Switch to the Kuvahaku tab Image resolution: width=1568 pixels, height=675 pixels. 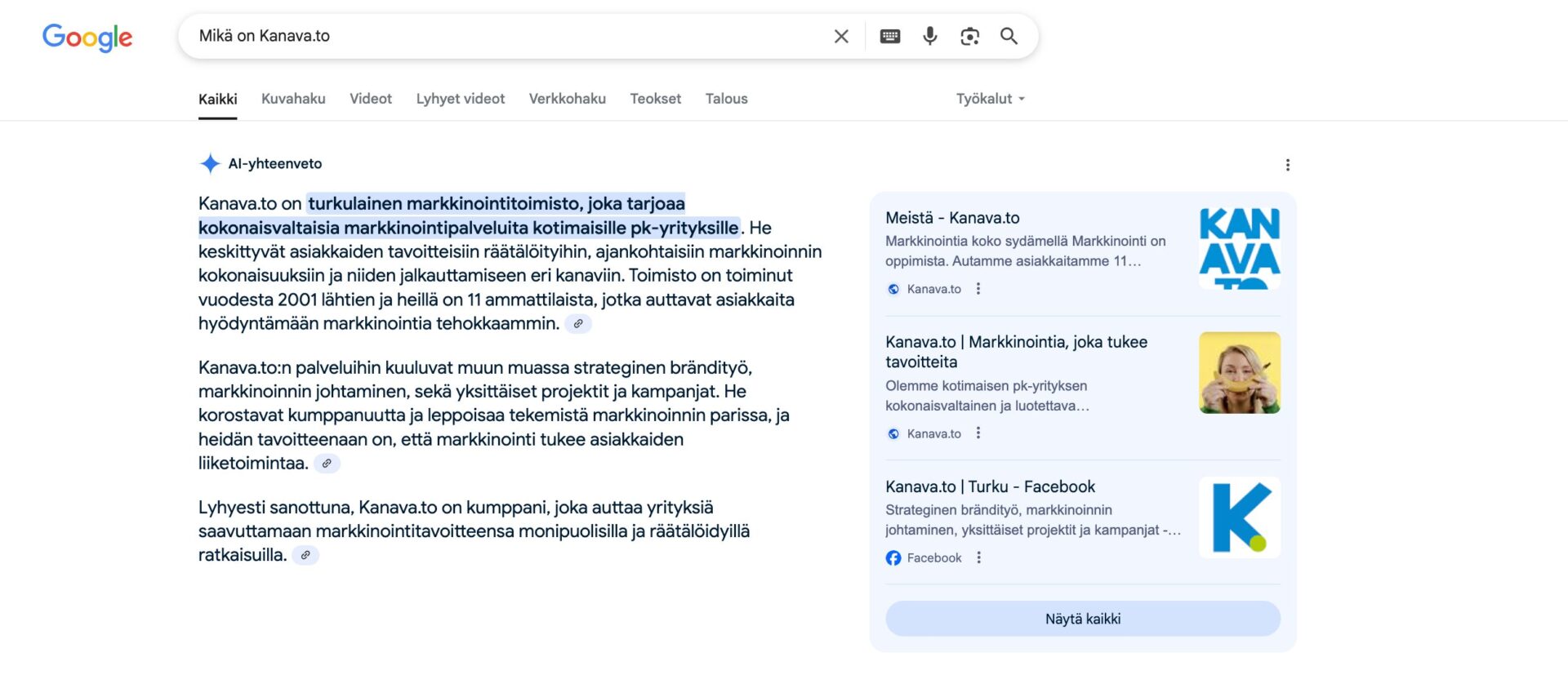[x=293, y=99]
